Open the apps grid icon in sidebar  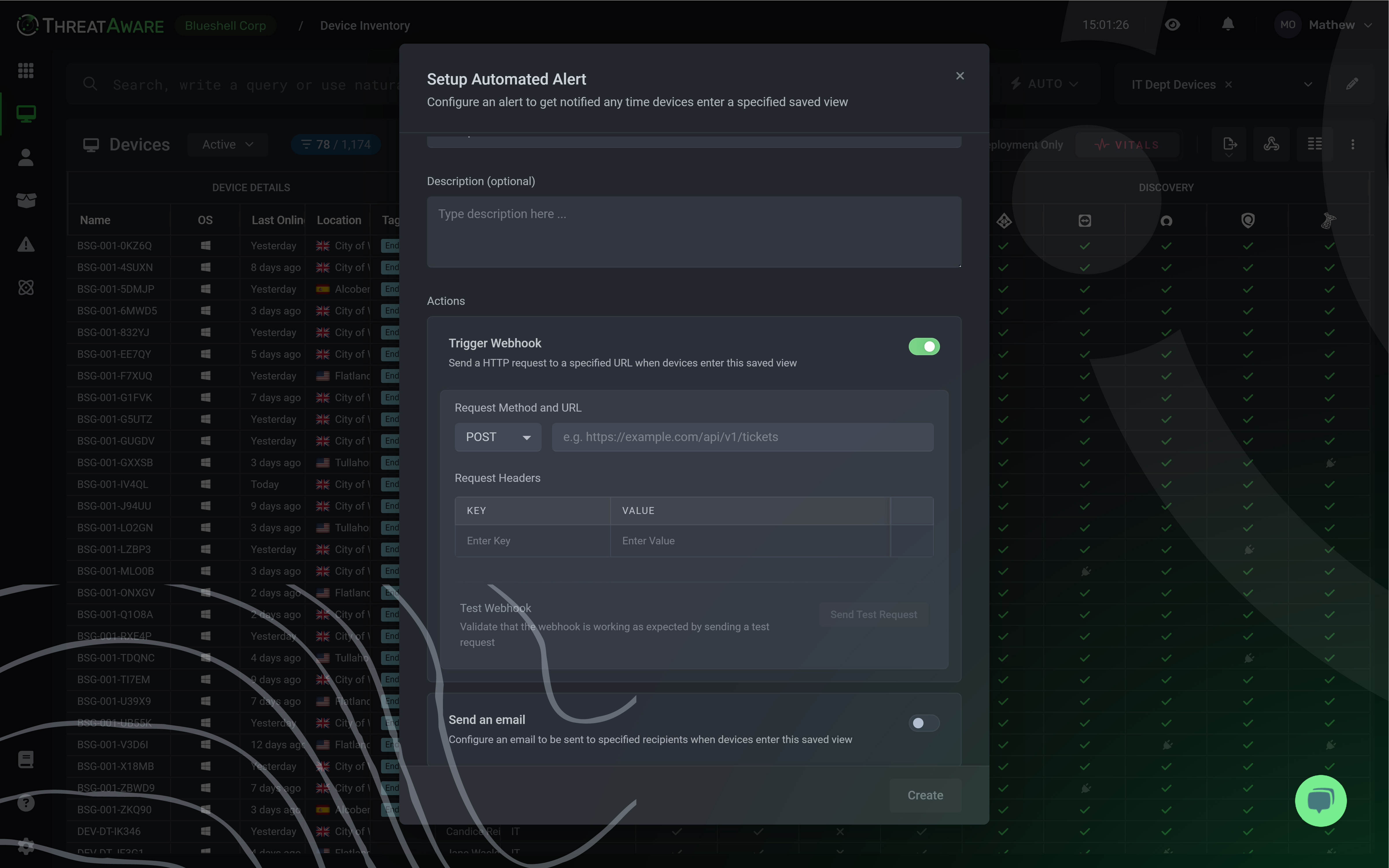click(26, 71)
